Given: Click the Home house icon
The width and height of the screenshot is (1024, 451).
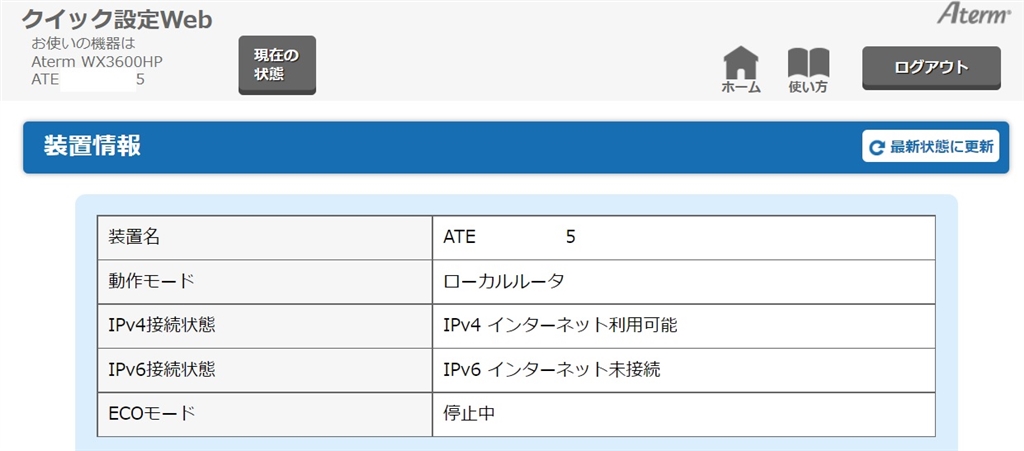Looking at the screenshot, I should pos(741,62).
